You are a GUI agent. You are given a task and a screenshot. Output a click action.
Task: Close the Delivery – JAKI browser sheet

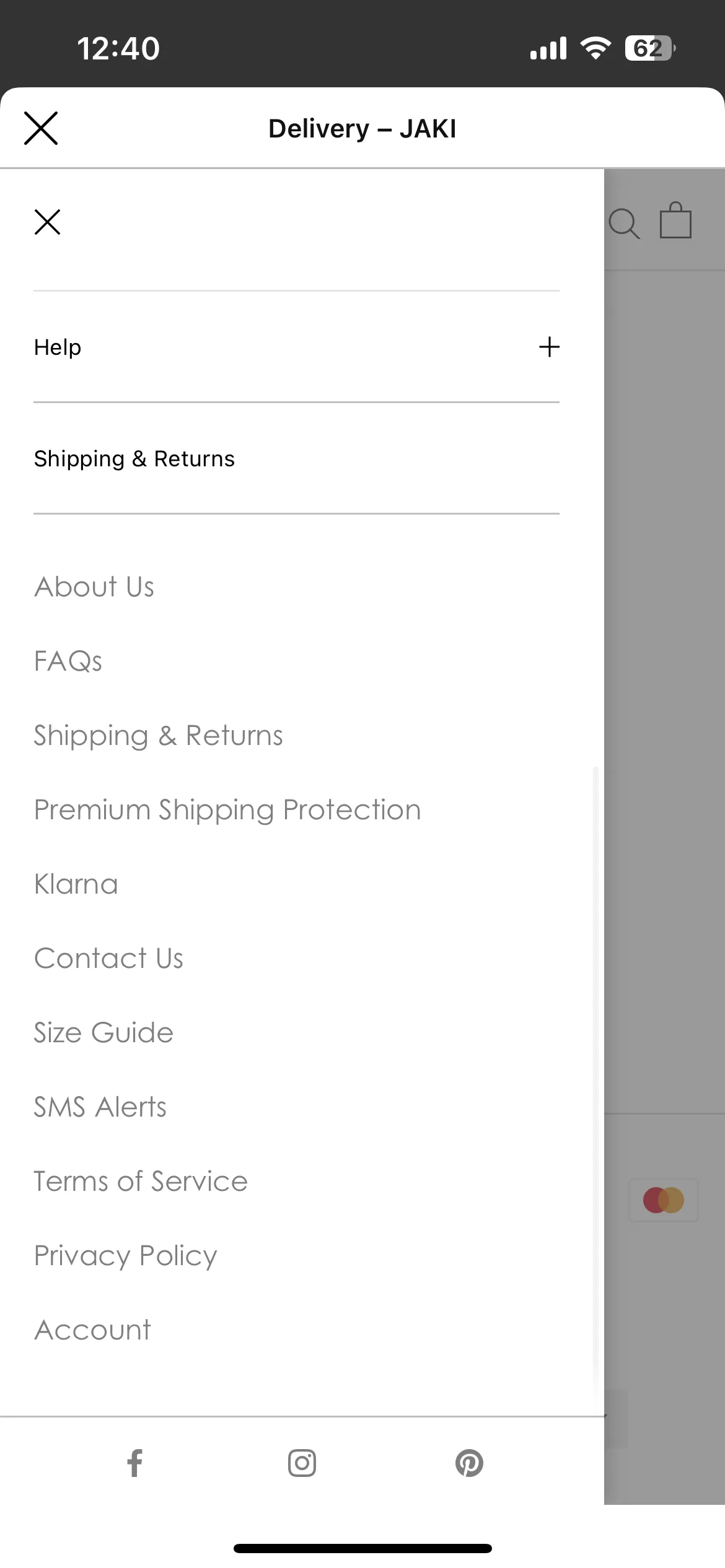(x=41, y=128)
